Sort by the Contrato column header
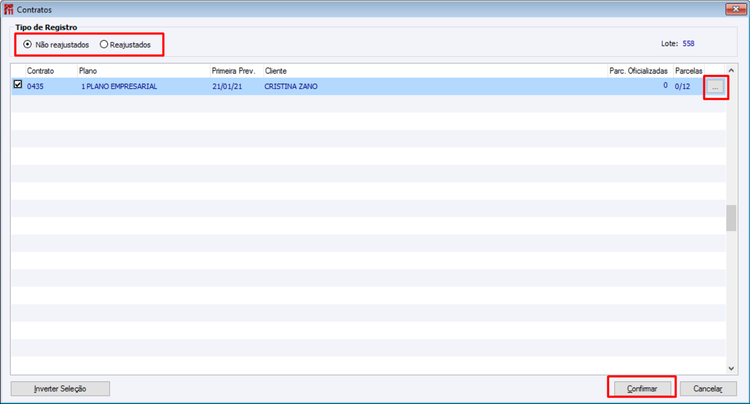Image resolution: width=750 pixels, height=404 pixels. (51, 71)
